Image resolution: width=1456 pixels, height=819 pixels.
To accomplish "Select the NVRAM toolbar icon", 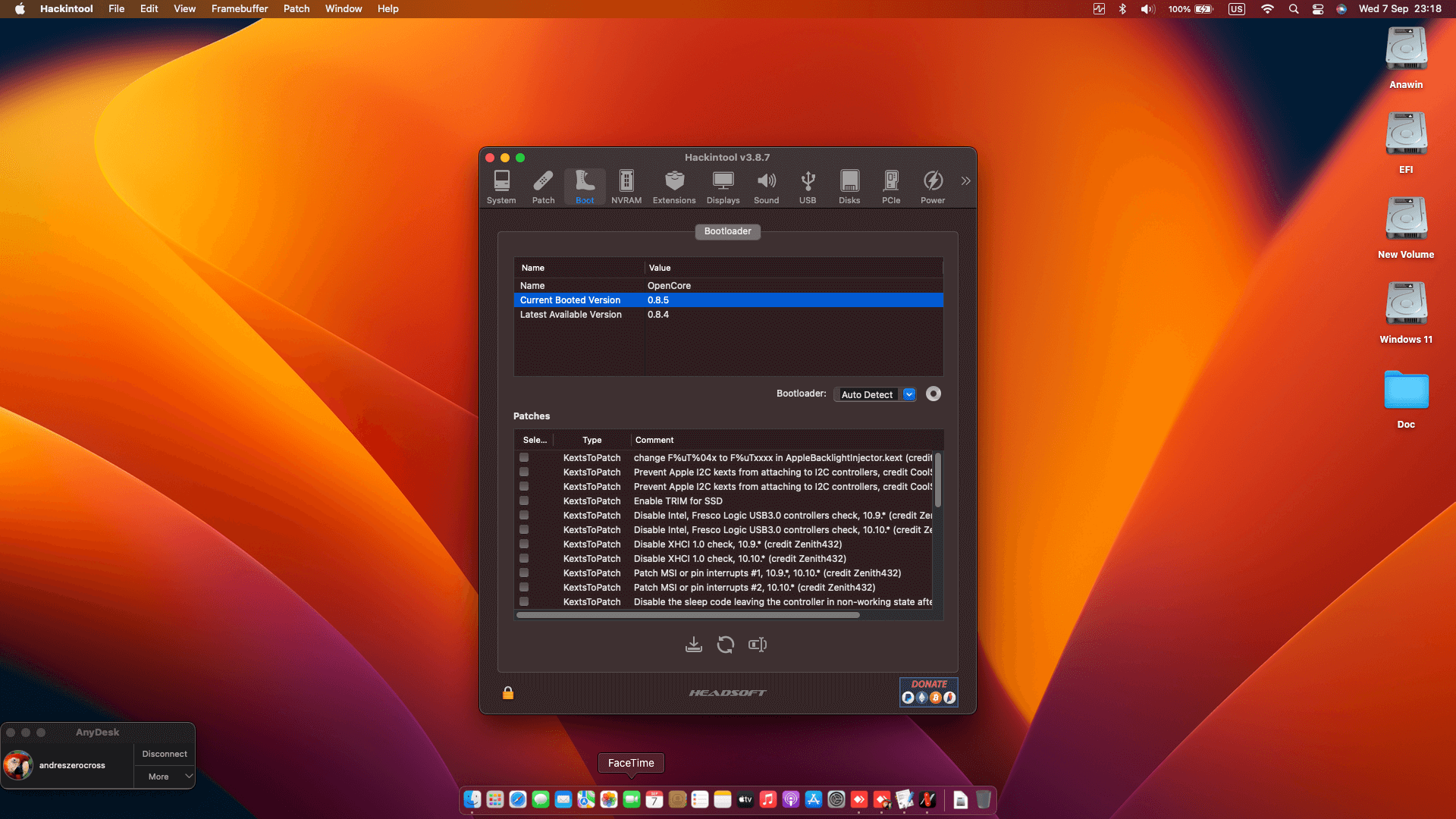I will click(626, 187).
